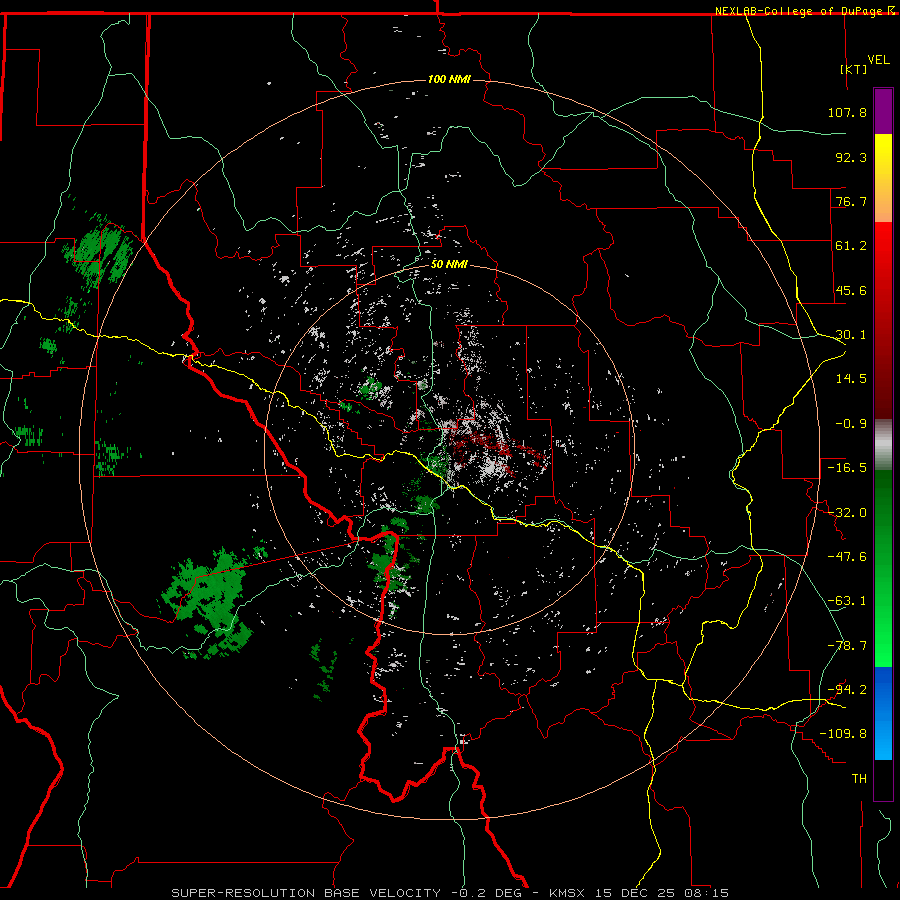The image size is (900, 900).
Task: Click the TH threshold label in legend
Action: [x=859, y=779]
